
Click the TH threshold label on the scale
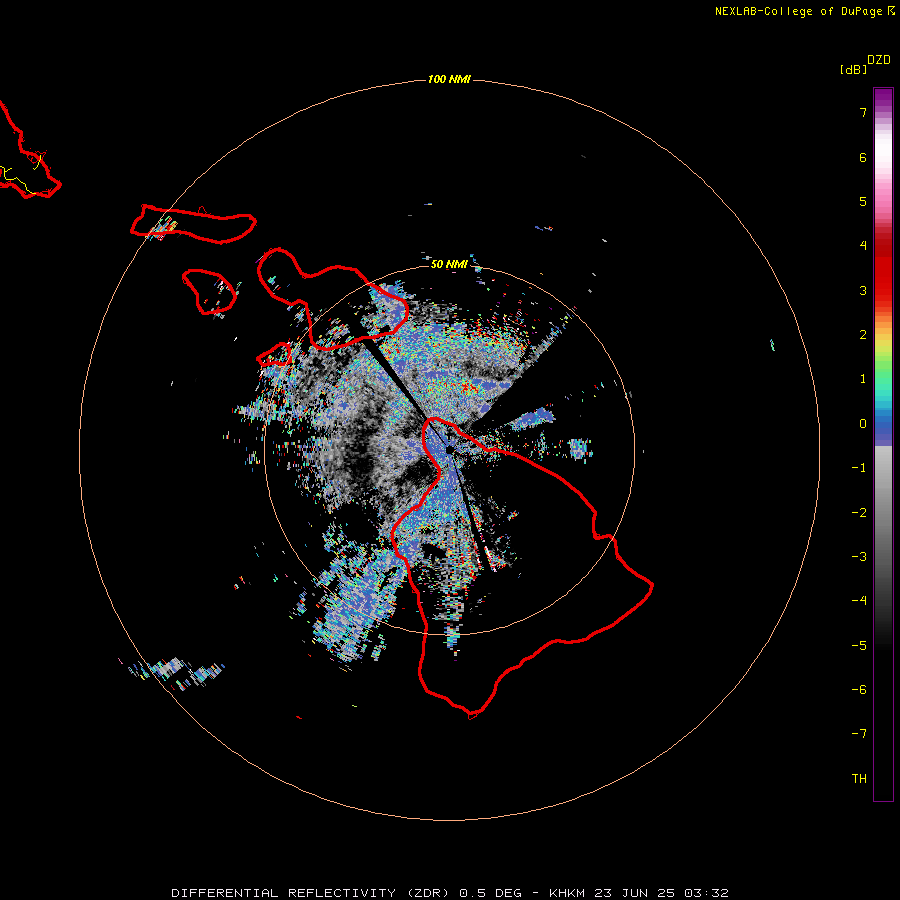(859, 779)
